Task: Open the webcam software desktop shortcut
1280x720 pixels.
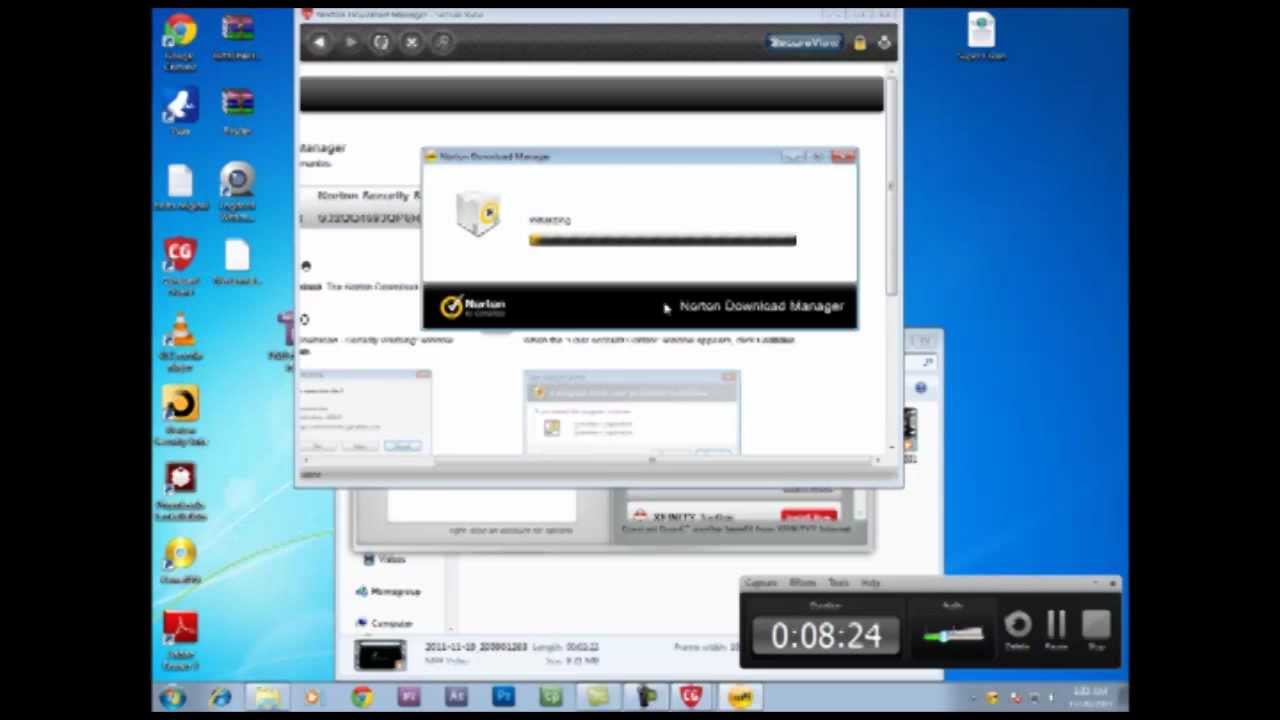Action: 237,191
